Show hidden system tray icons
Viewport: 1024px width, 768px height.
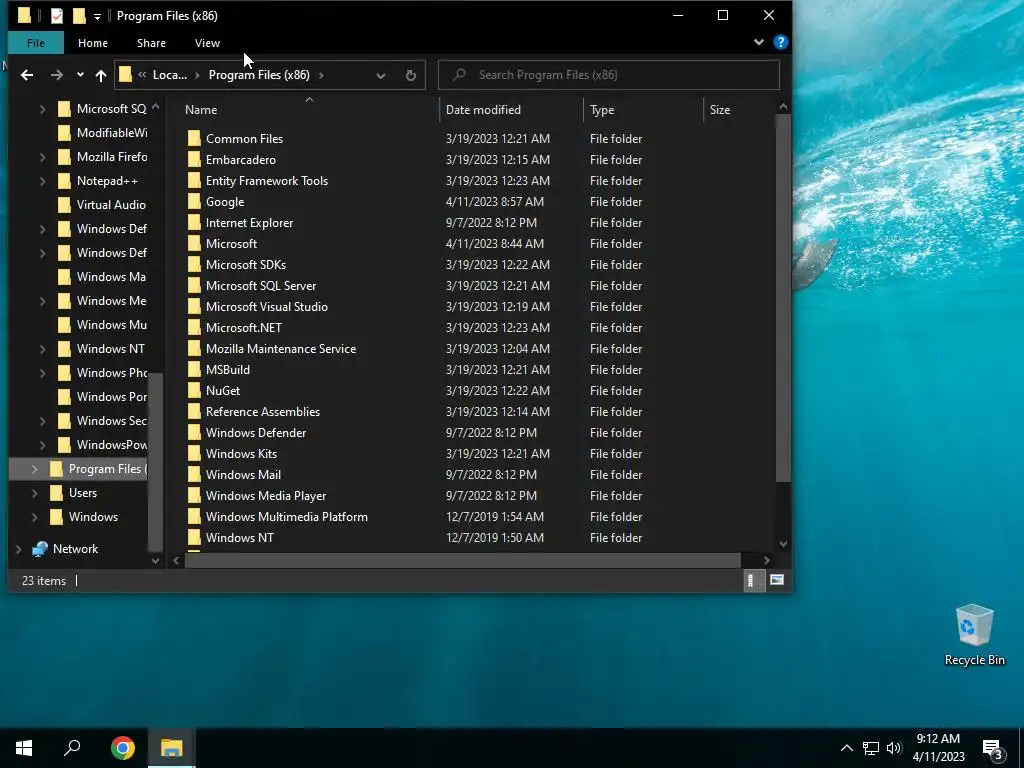846,748
